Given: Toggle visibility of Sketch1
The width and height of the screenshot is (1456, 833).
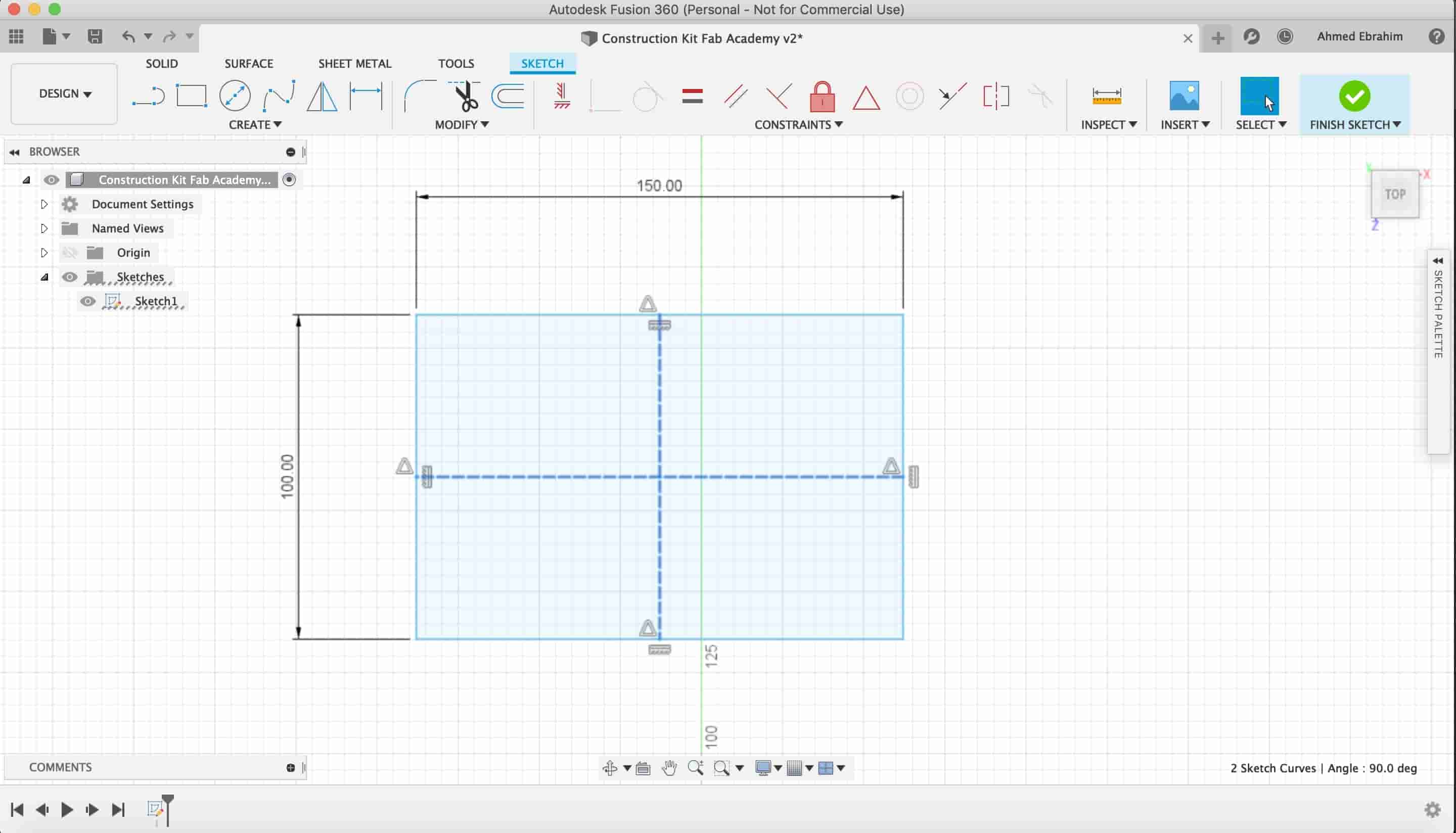Looking at the screenshot, I should point(87,301).
